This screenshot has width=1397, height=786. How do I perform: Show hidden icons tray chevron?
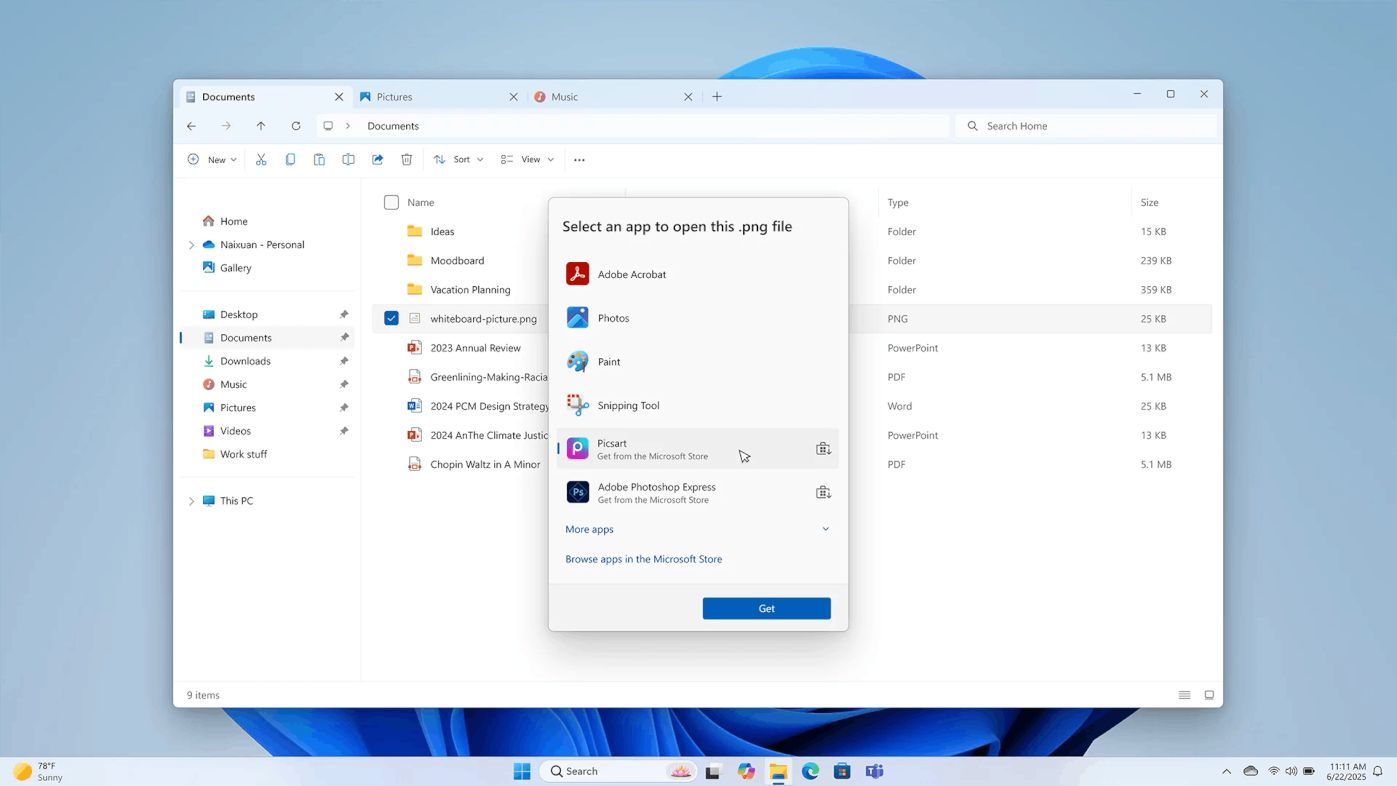1227,771
